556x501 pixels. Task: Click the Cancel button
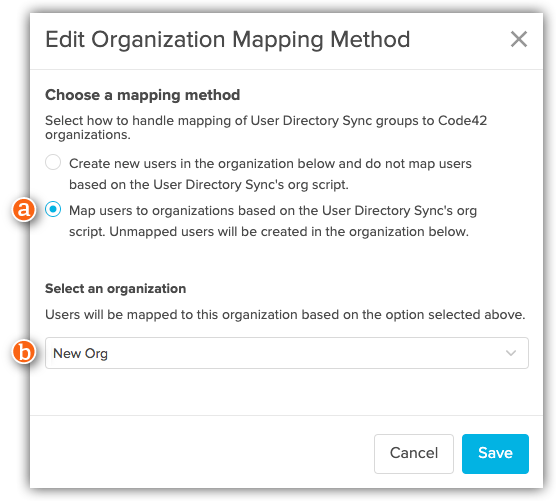click(x=414, y=453)
